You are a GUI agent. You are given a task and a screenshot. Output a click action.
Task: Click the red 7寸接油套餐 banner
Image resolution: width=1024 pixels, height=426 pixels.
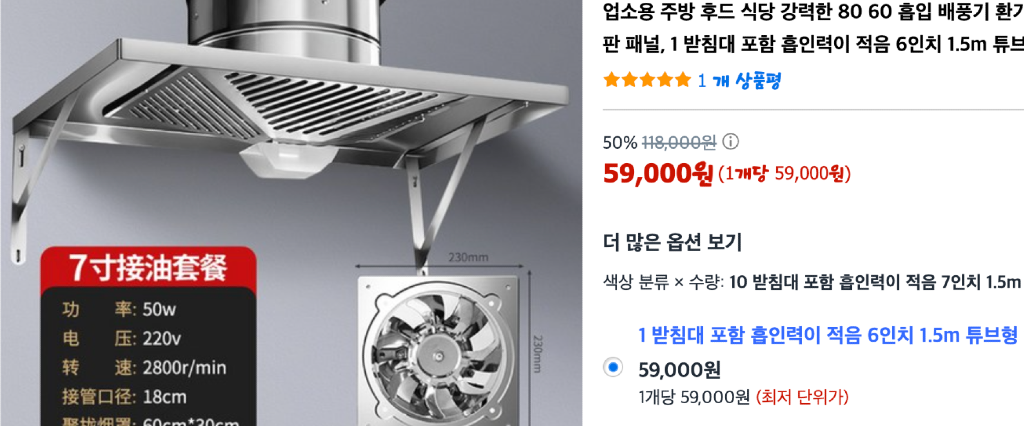point(148,268)
